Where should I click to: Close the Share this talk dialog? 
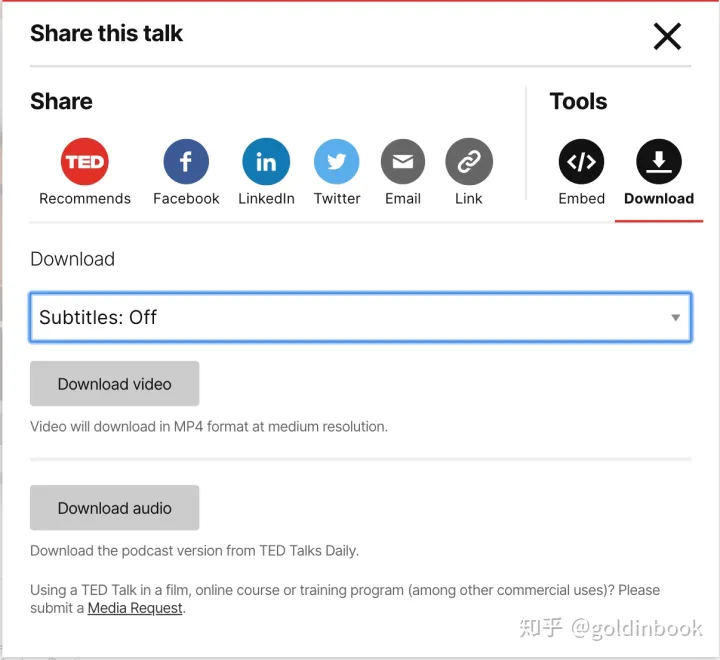click(x=667, y=36)
